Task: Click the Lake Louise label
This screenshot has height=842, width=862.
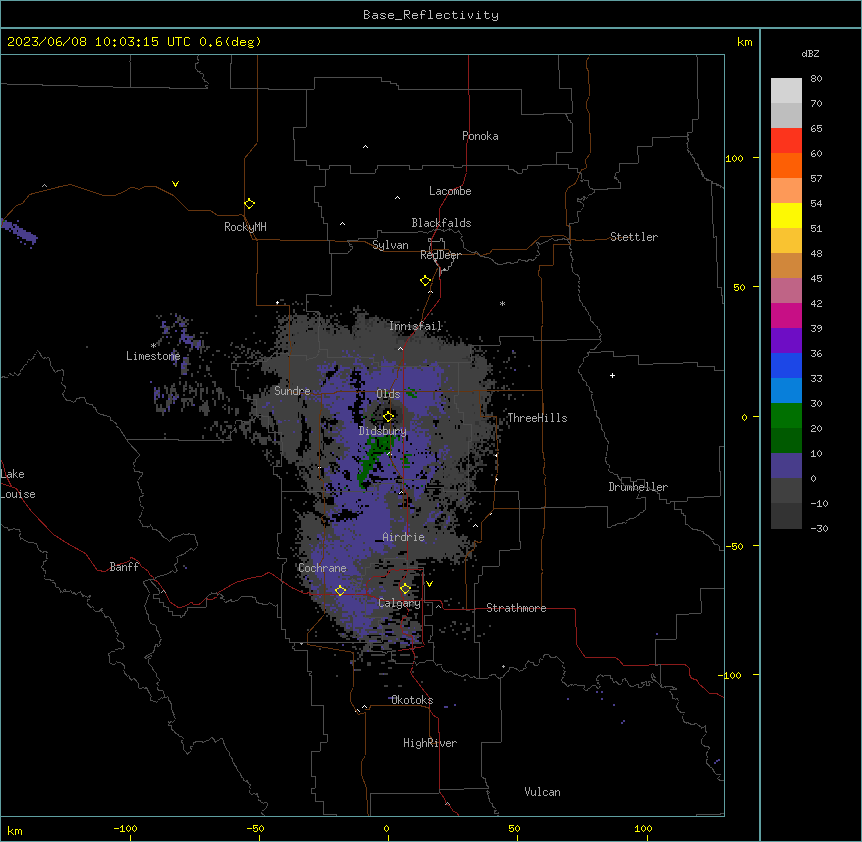Action: tap(18, 484)
